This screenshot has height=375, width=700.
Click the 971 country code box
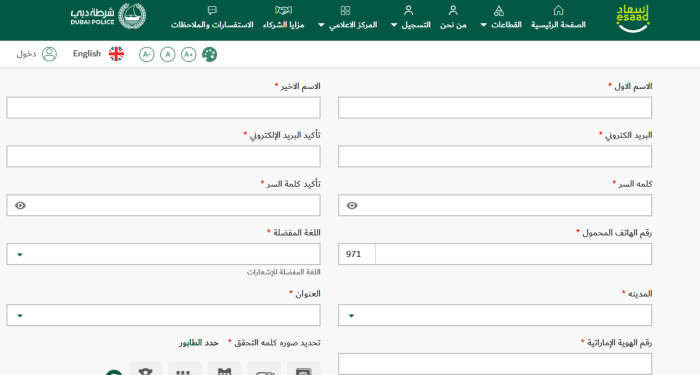point(357,254)
